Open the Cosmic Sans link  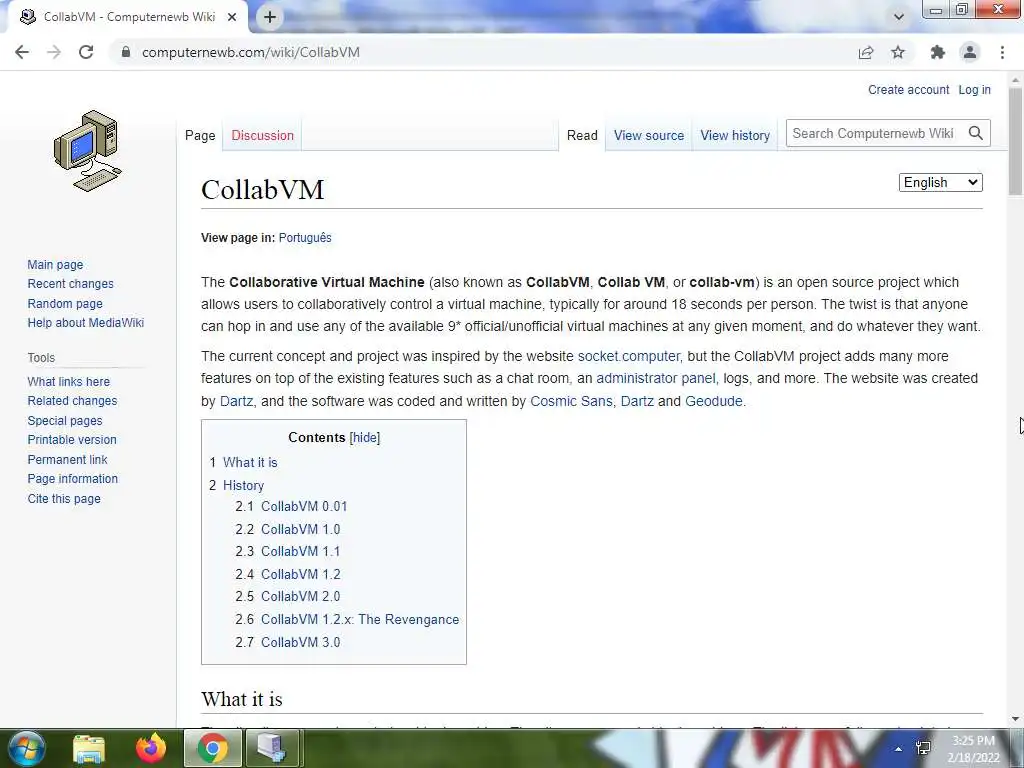pos(571,401)
